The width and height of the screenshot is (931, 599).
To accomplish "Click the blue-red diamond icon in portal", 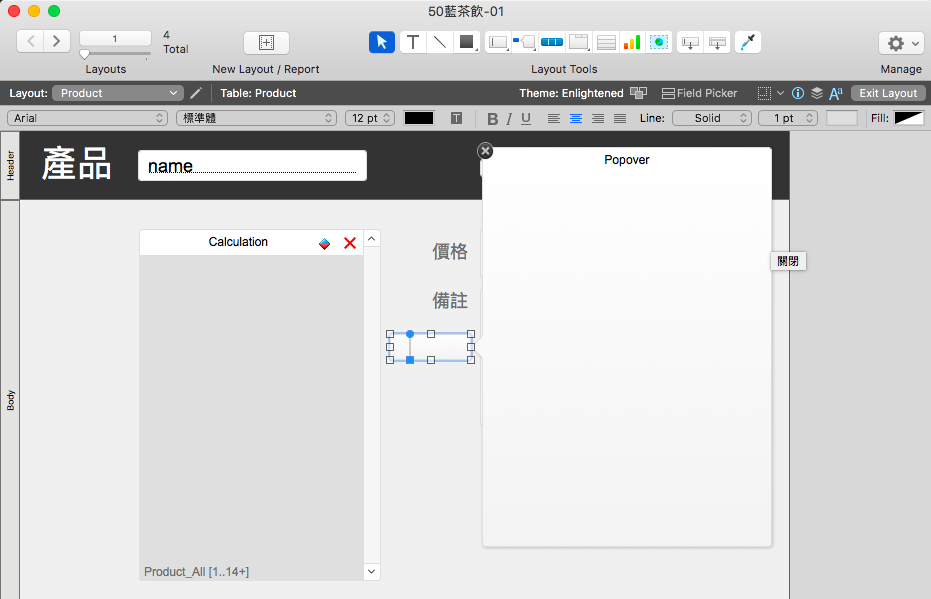I will click(x=324, y=243).
